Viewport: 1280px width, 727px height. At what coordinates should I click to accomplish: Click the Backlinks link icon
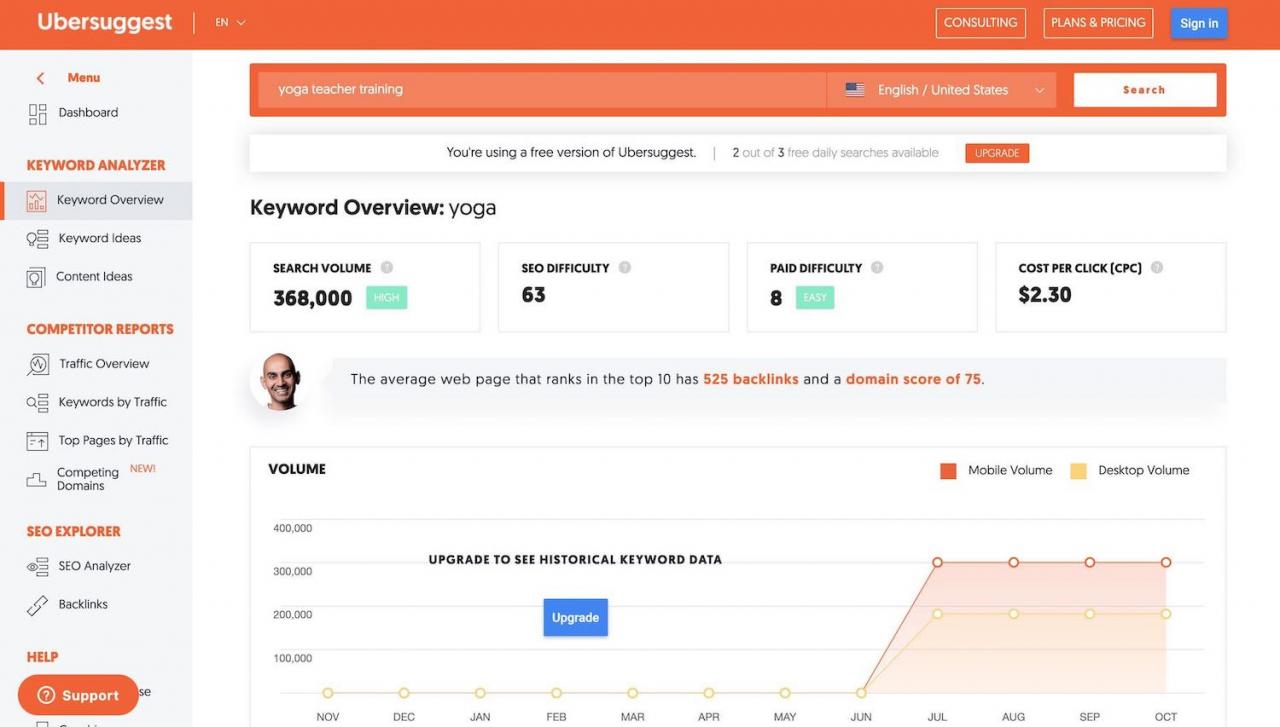[x=37, y=605]
